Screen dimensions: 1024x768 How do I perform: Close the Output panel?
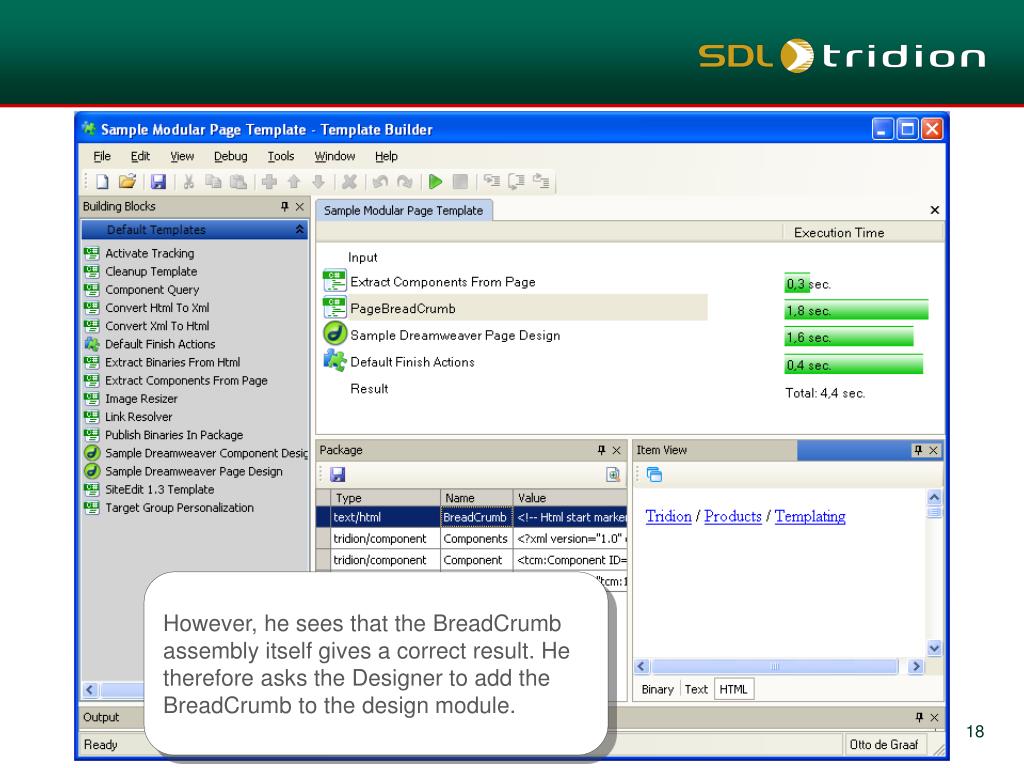(935, 717)
